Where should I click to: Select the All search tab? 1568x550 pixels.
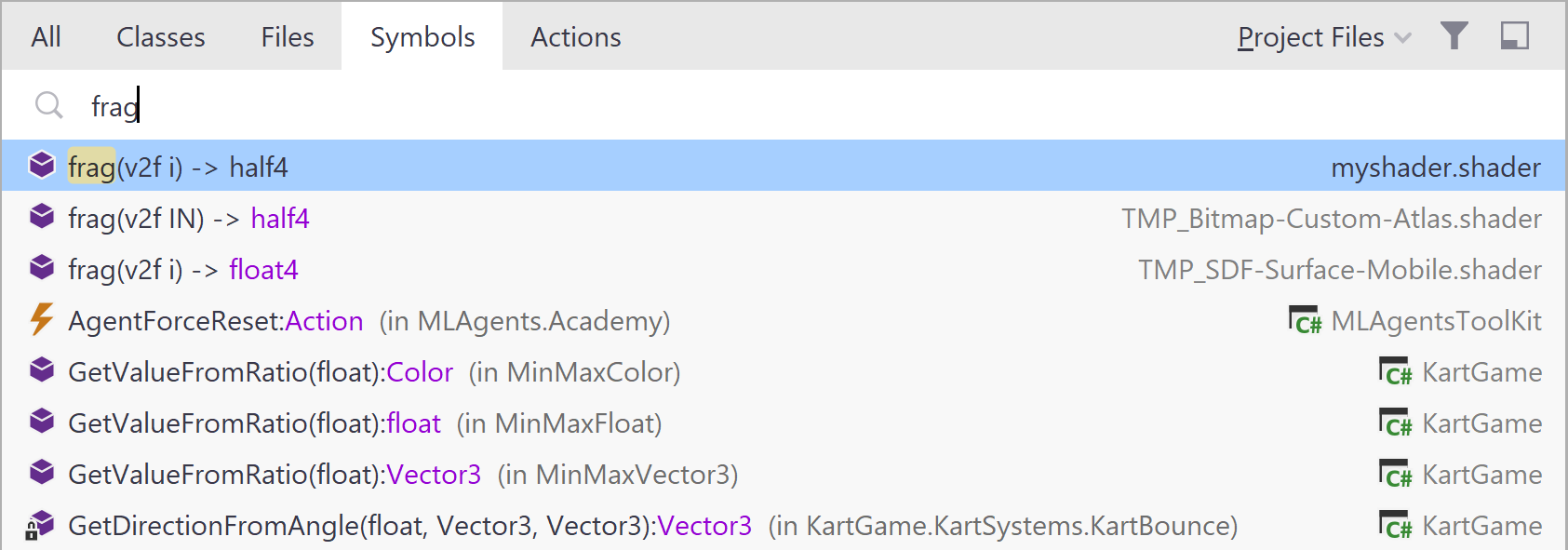click(x=46, y=37)
